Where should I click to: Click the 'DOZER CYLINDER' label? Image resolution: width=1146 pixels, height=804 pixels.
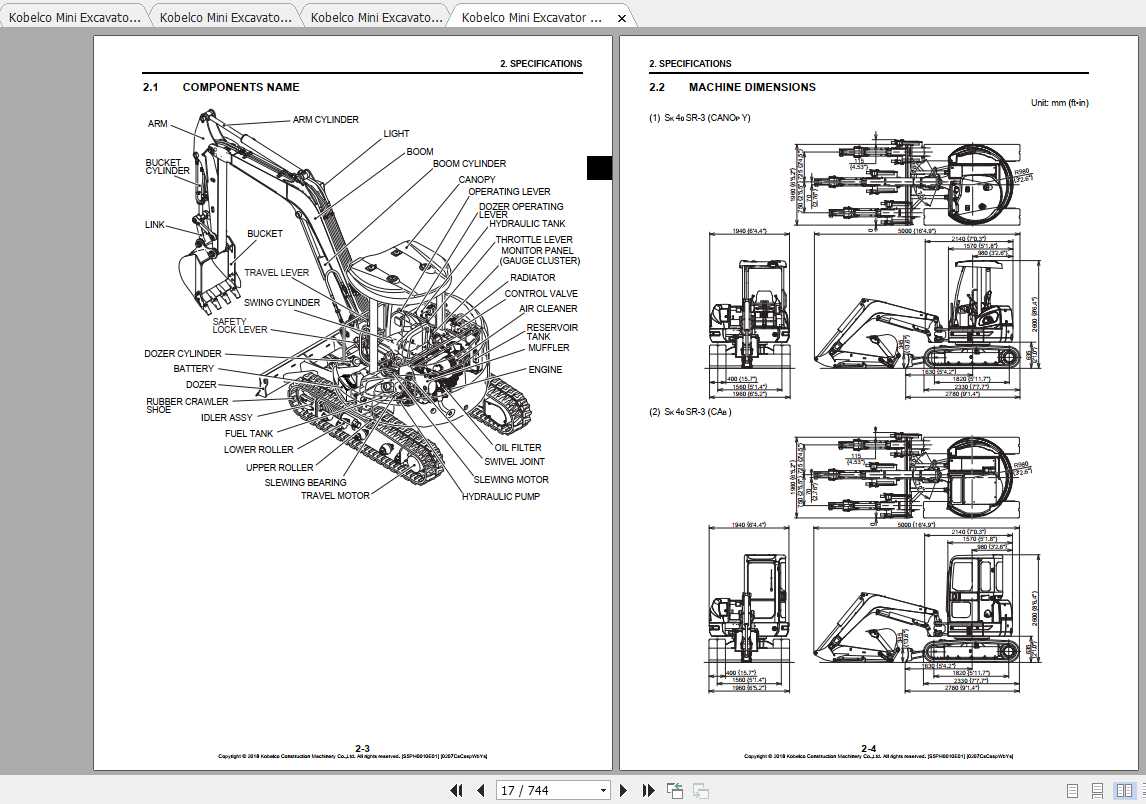pyautogui.click(x=183, y=354)
